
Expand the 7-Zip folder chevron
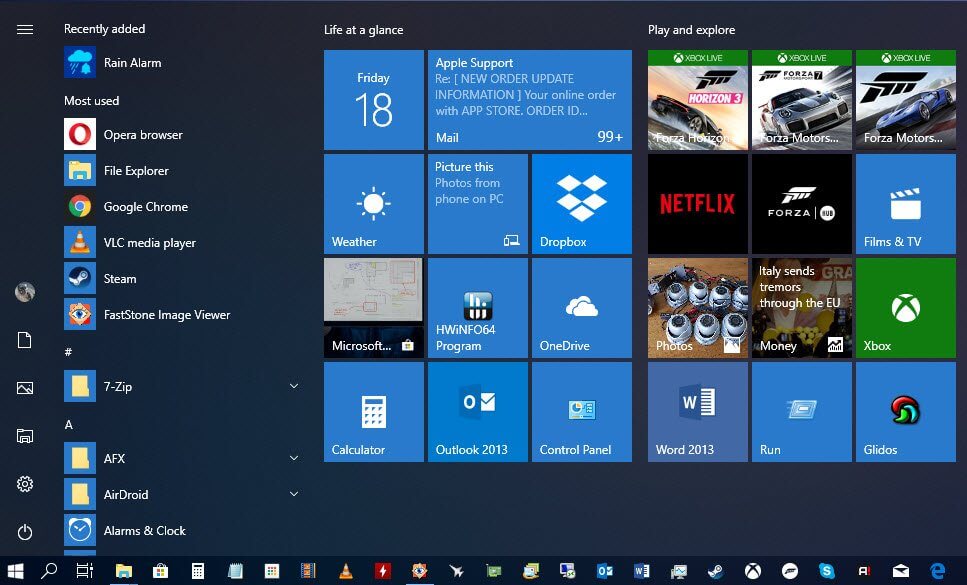pos(294,386)
